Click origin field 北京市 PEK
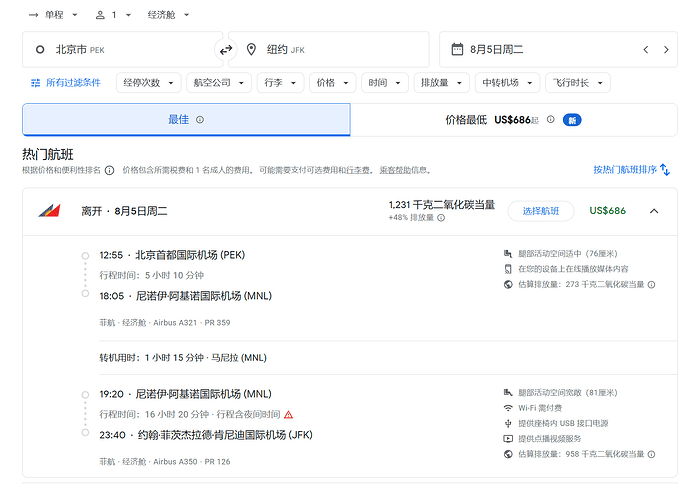The width and height of the screenshot is (690, 484). pos(123,50)
